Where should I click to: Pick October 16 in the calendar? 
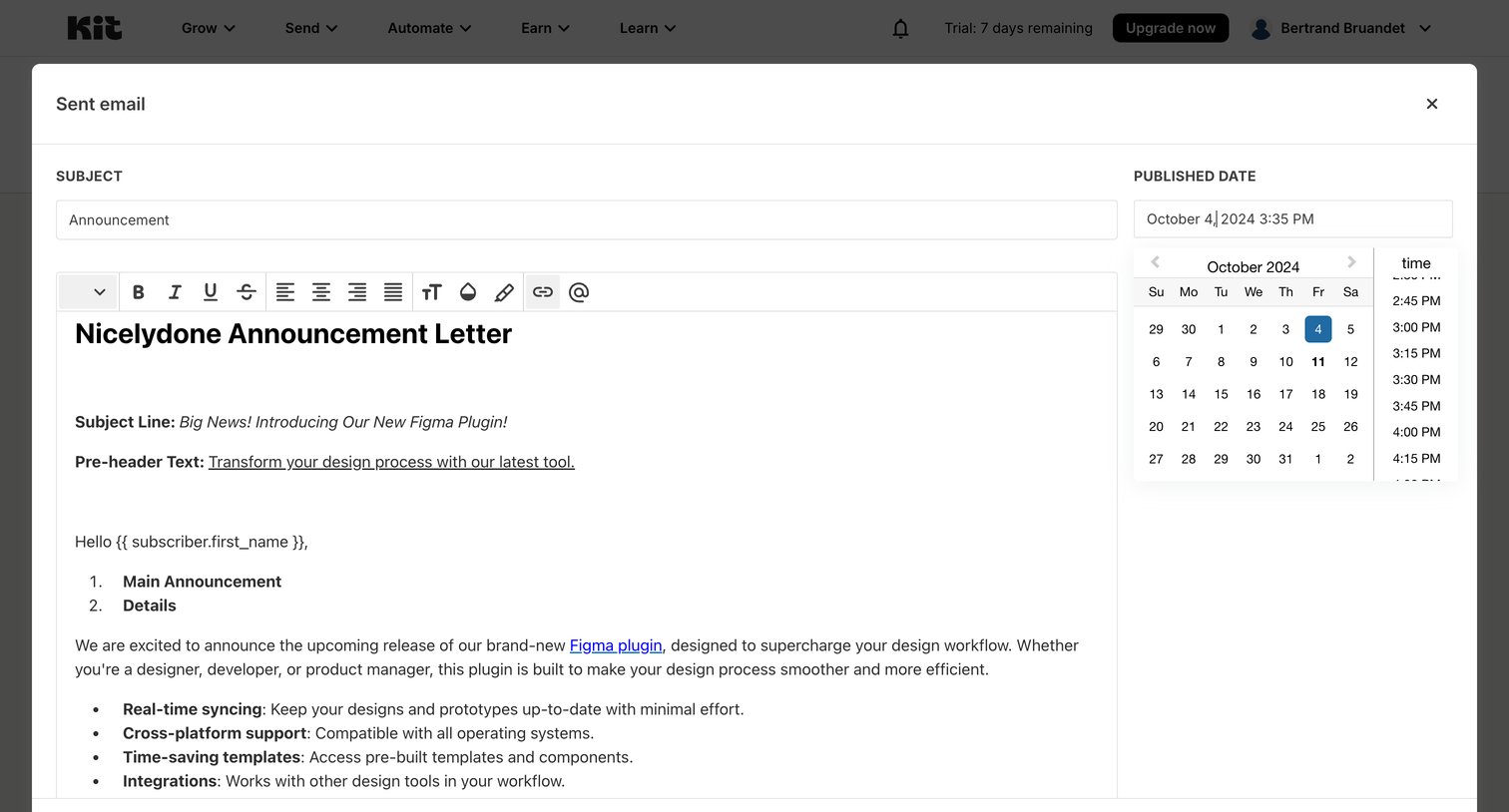[x=1254, y=394]
